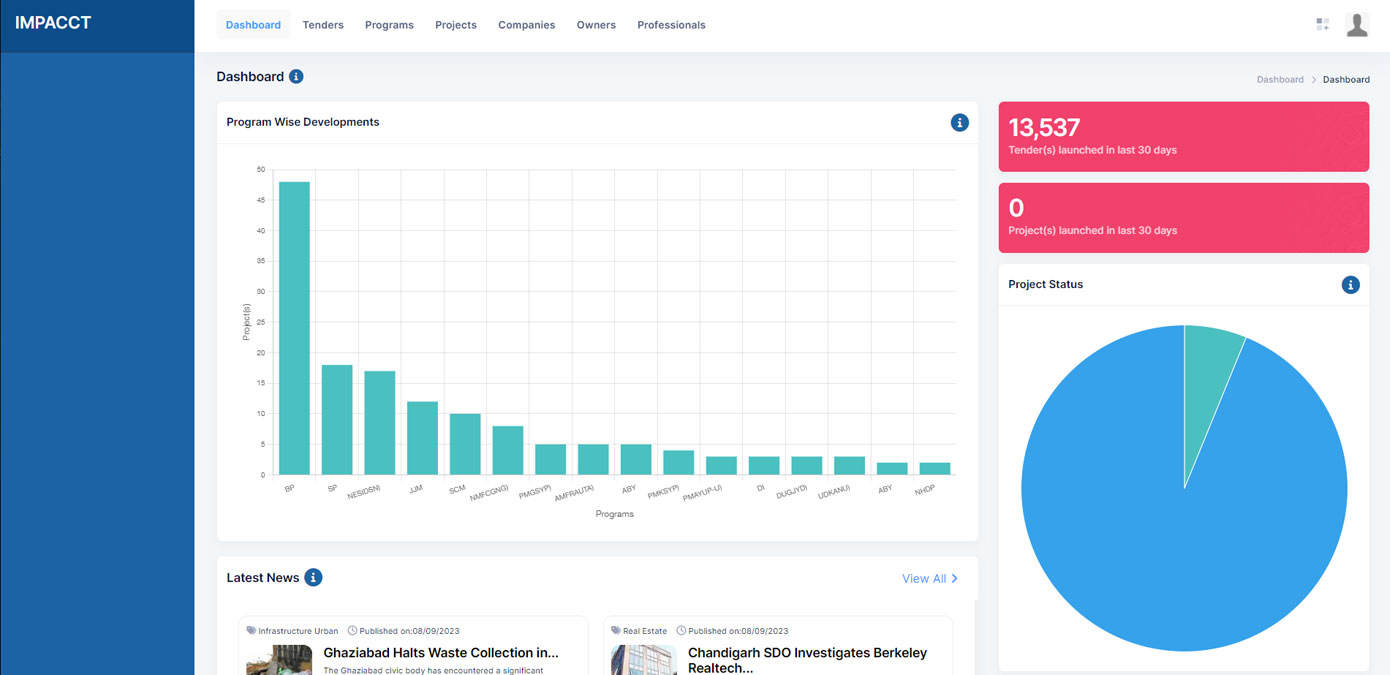Click Program Wise Developments info icon
Viewport: 1390px width, 675px height.
click(959, 122)
